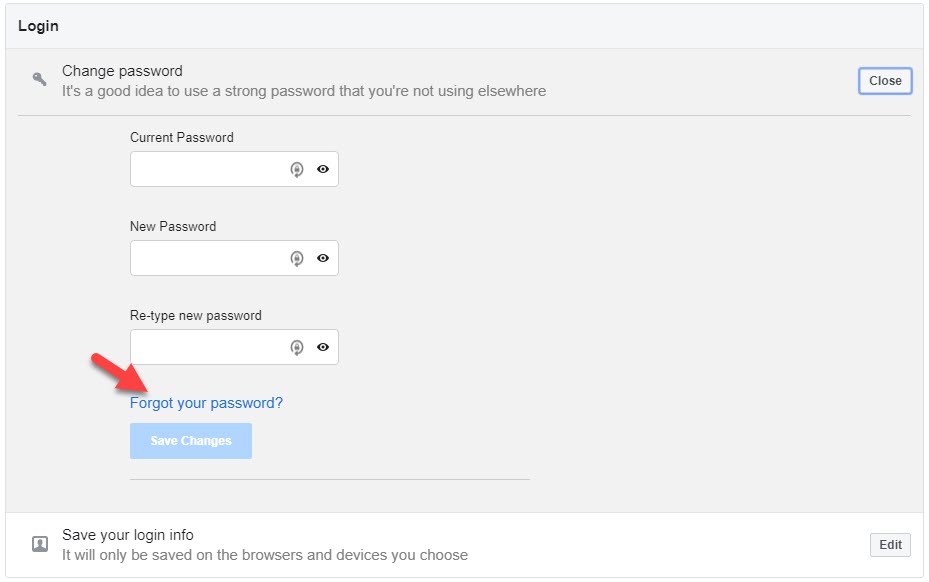The width and height of the screenshot is (929, 582).
Task: Click the Save your login info label
Action: click(129, 534)
